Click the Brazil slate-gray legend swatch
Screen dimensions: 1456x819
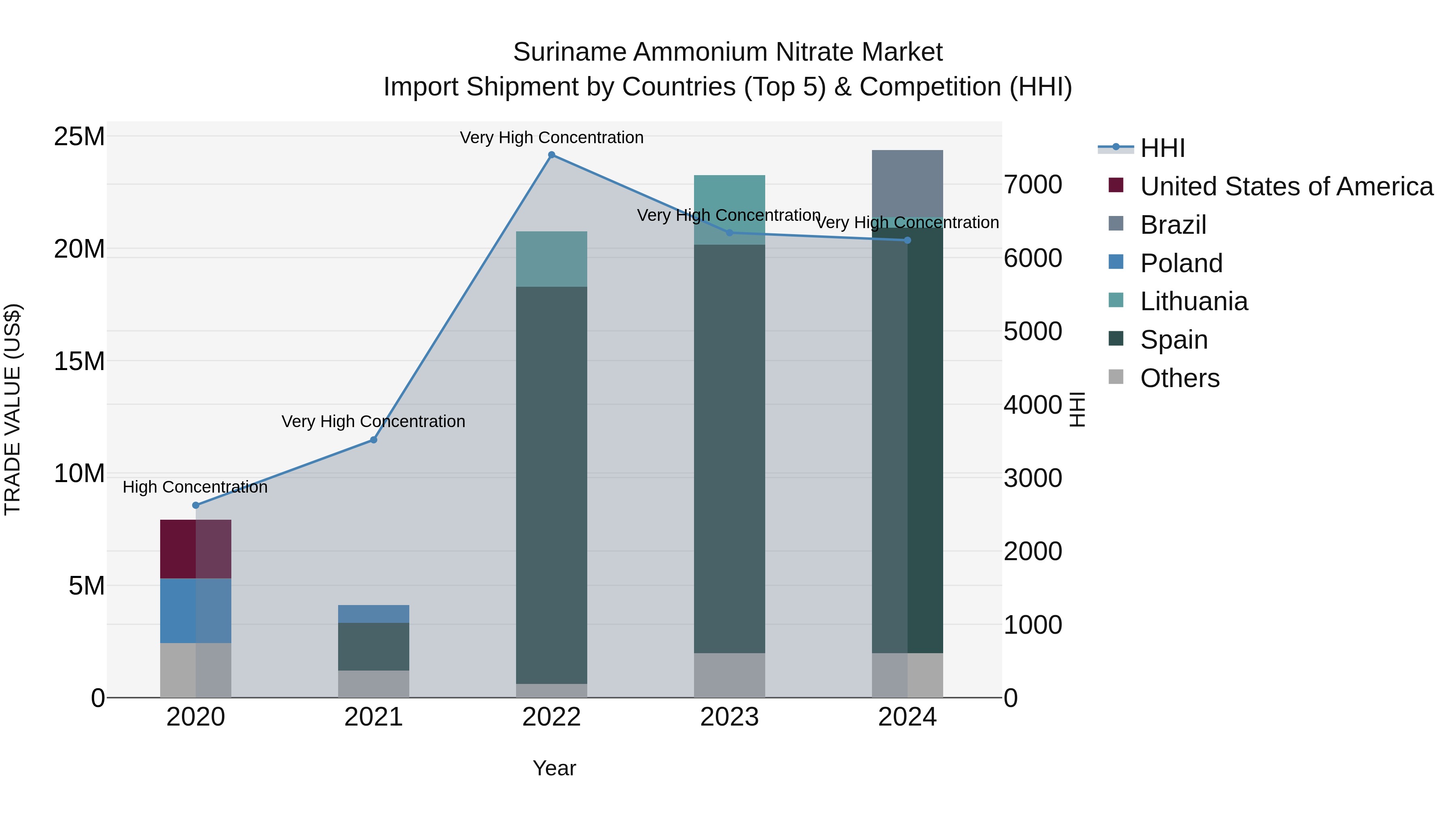[x=1116, y=223]
